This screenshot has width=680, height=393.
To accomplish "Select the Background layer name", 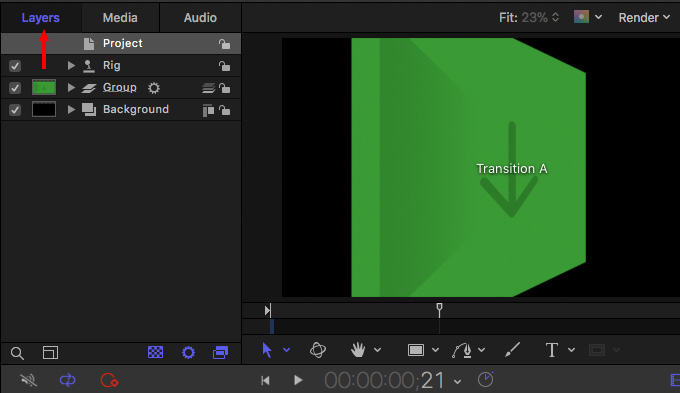I will (136, 109).
